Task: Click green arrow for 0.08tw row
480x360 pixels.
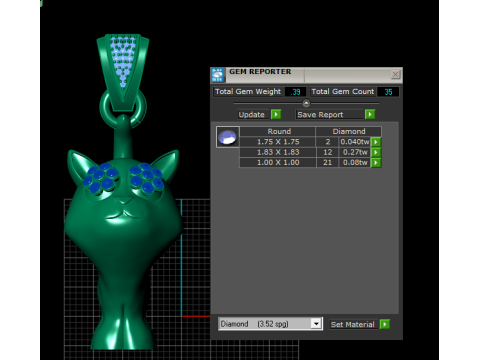Action: pyautogui.click(x=376, y=163)
